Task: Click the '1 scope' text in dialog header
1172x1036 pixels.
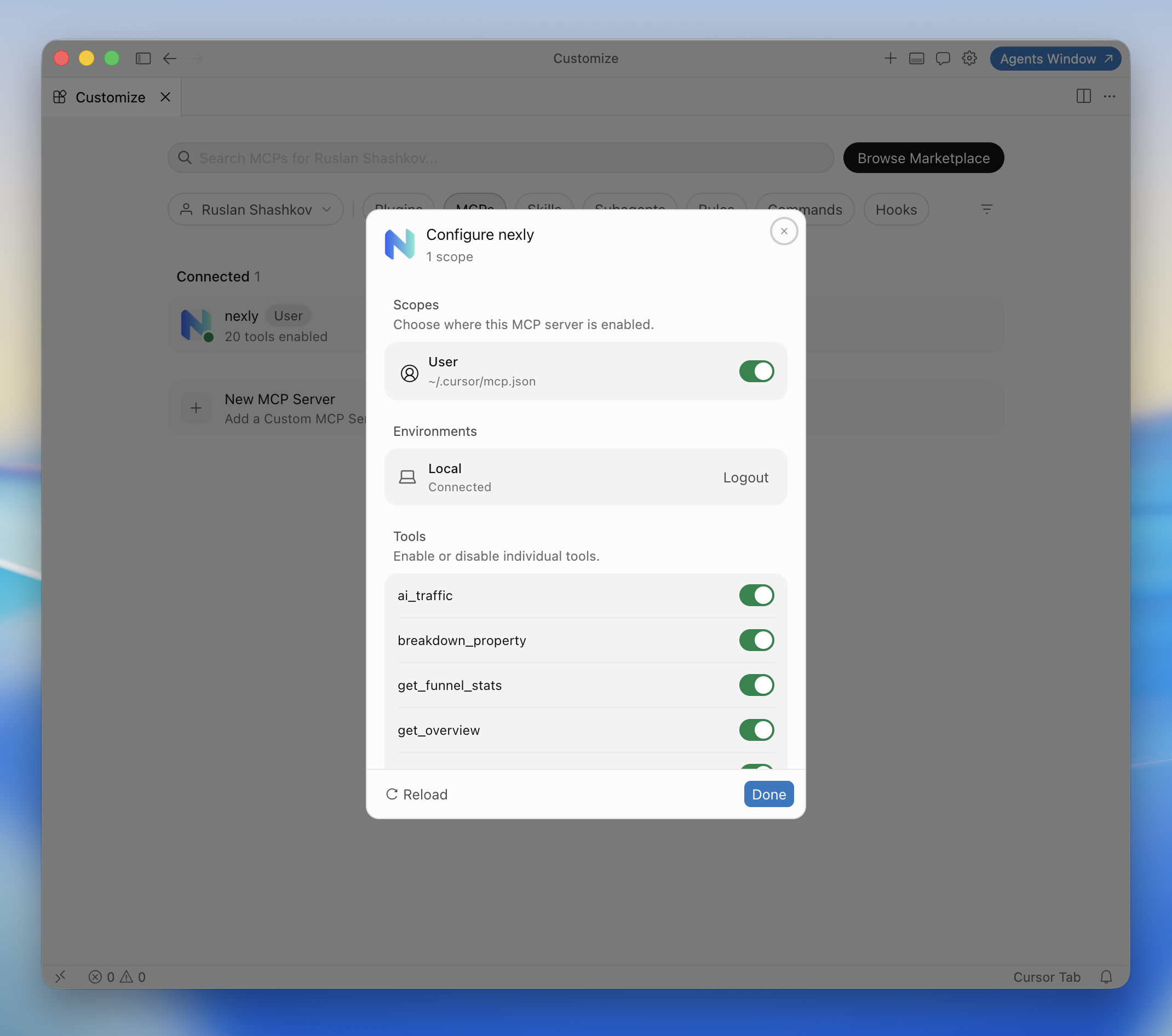Action: pos(450,257)
